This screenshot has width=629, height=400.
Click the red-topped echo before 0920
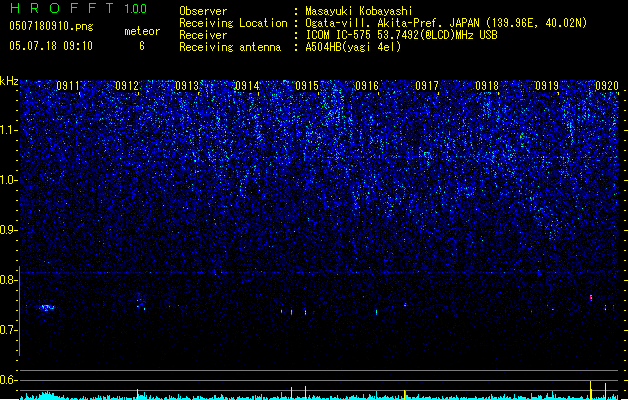tap(591, 297)
